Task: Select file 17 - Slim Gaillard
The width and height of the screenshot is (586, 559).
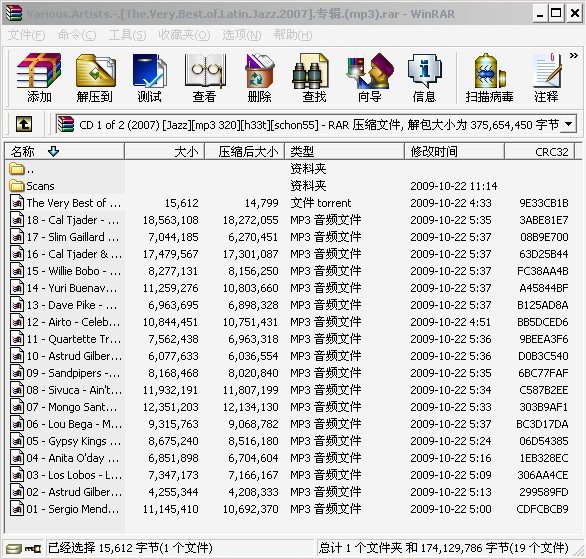Action: click(x=73, y=237)
